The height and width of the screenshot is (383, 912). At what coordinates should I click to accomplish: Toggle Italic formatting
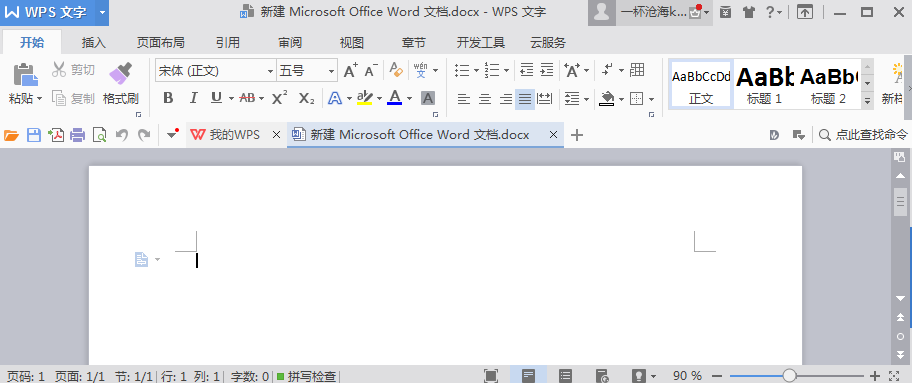point(194,98)
